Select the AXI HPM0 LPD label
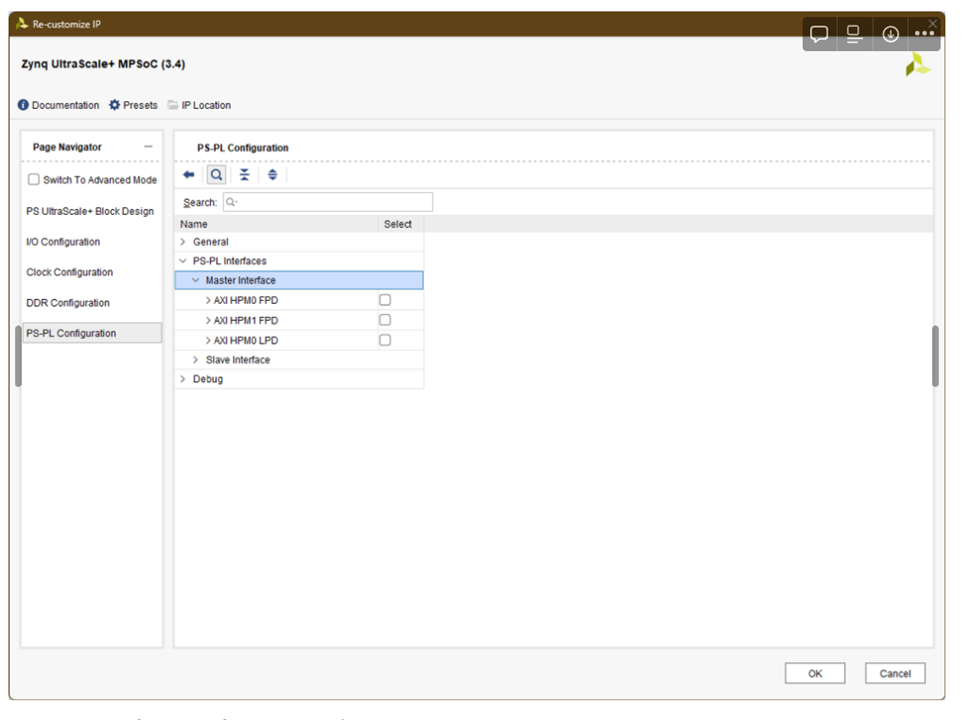The width and height of the screenshot is (969, 720). [246, 341]
